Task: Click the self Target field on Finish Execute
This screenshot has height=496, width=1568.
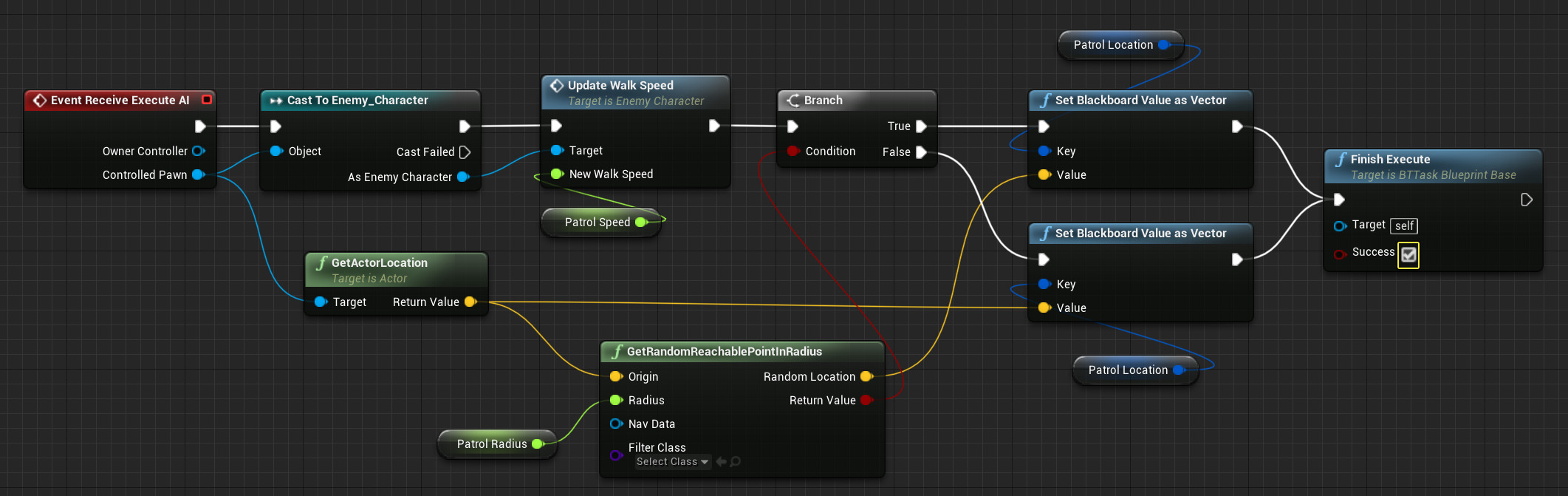Action: tap(1404, 226)
